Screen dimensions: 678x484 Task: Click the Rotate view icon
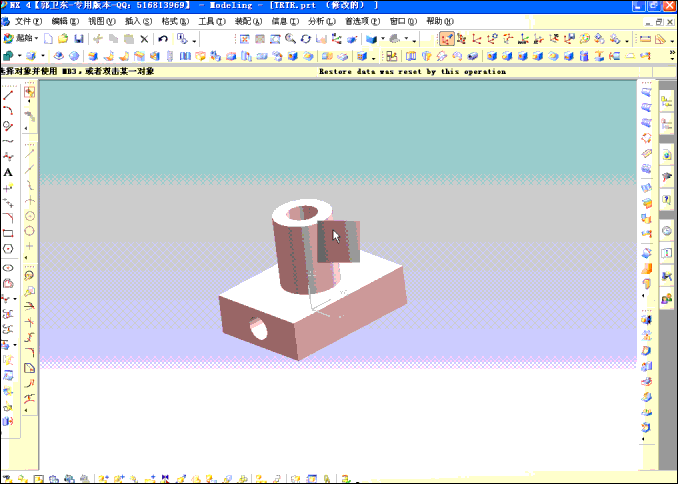coord(306,39)
